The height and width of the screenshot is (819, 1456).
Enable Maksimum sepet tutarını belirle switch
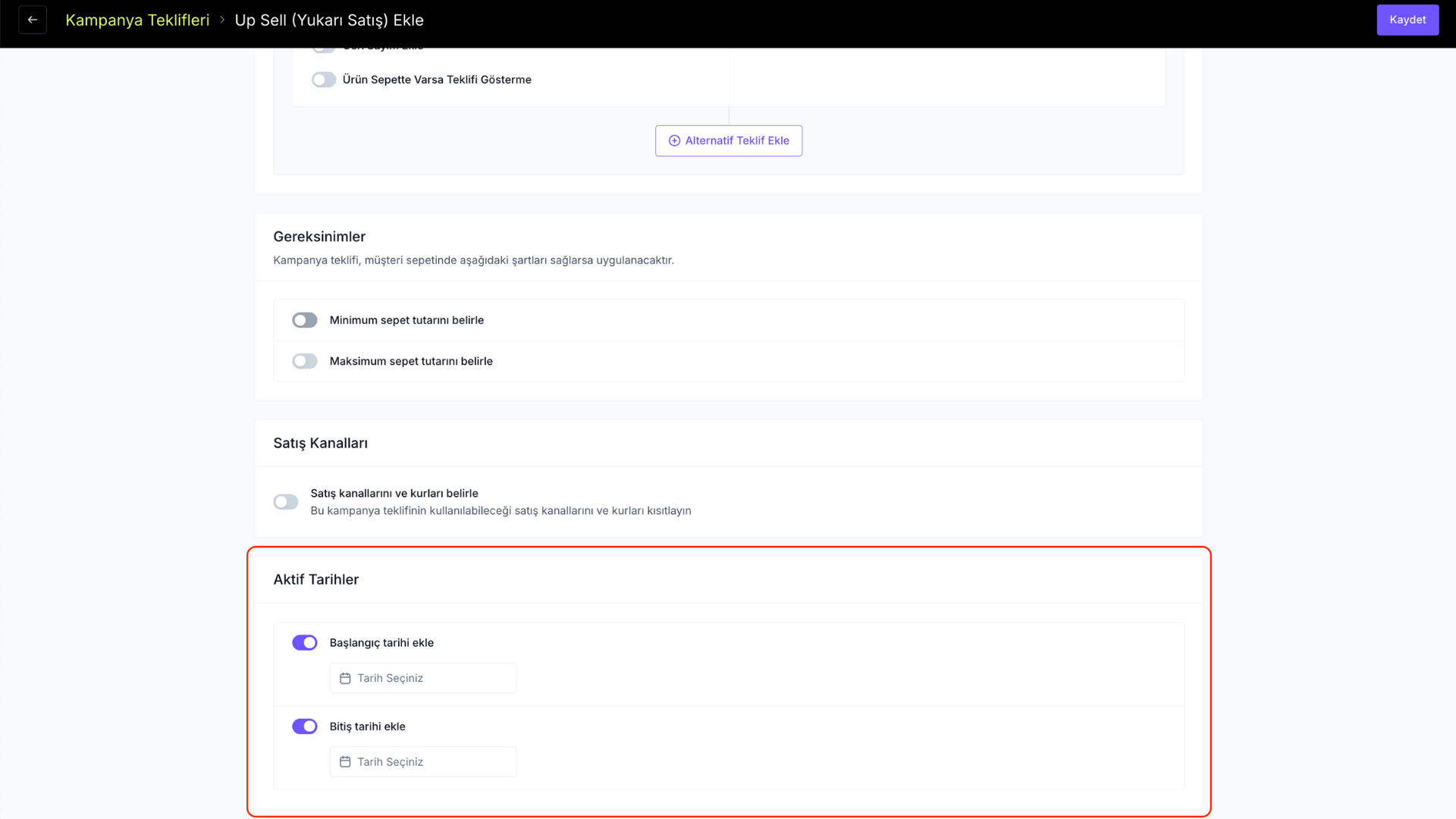pos(305,361)
